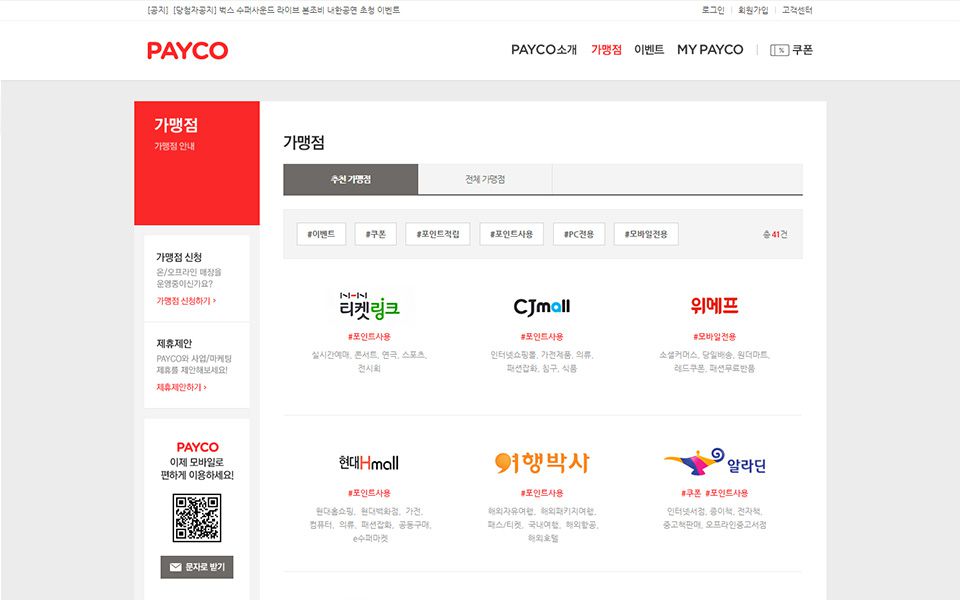Click the PAYCO mobile QR code
The image size is (960, 600).
197,518
